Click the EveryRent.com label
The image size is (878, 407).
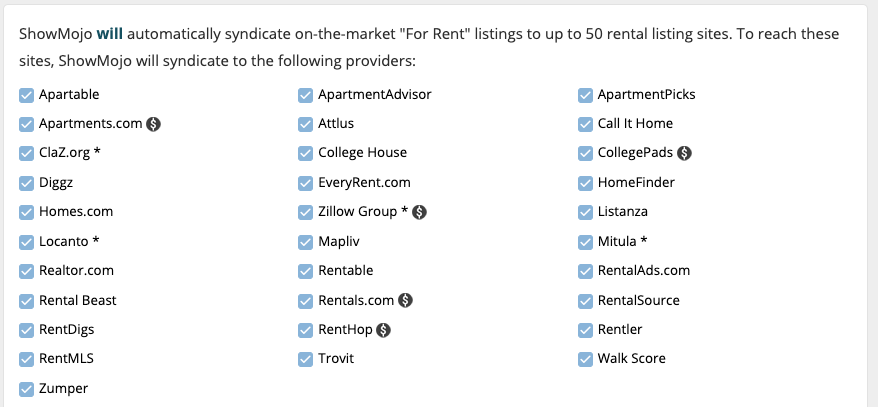(x=364, y=183)
